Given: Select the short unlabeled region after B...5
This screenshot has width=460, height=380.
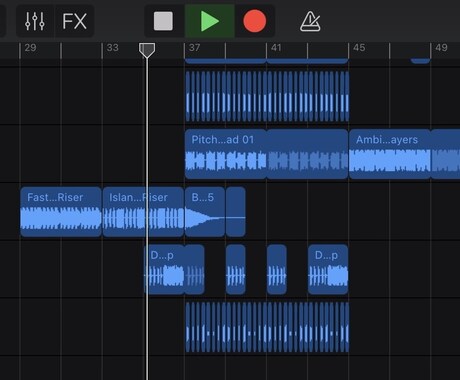Looking at the screenshot, I should (236, 212).
